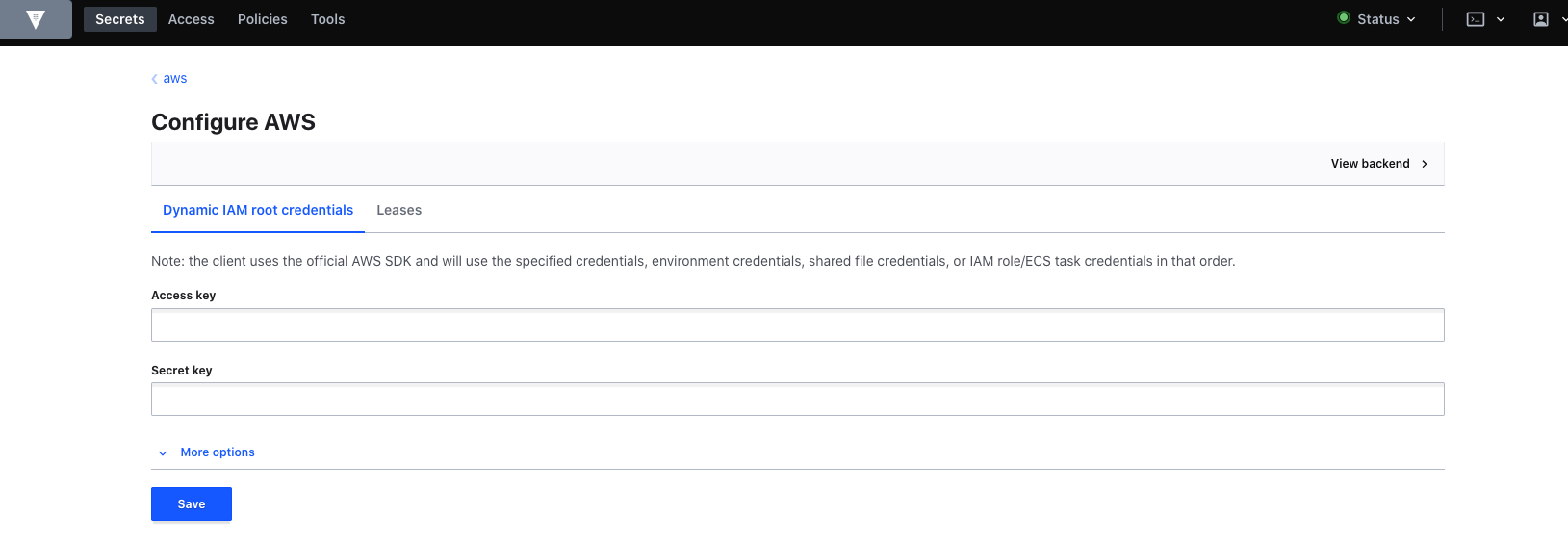
Task: Focus the Access key input field
Action: click(x=797, y=325)
